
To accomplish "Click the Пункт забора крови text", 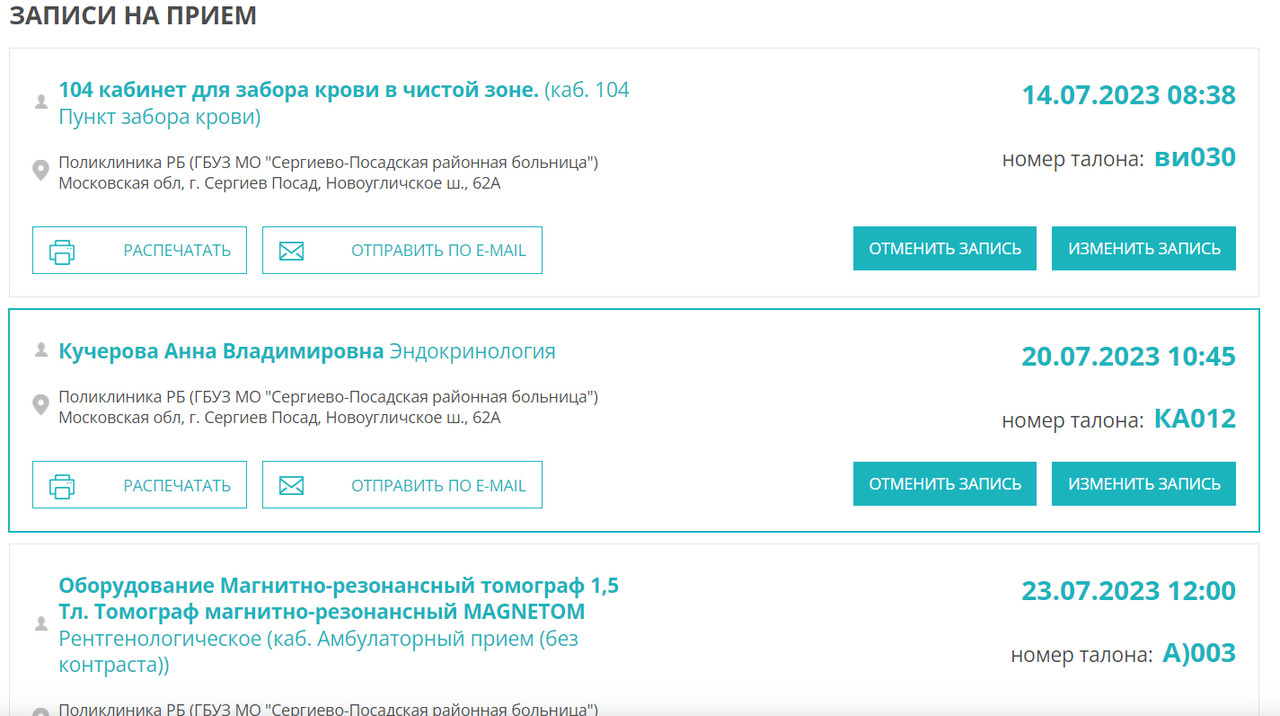I will click(x=160, y=118).
